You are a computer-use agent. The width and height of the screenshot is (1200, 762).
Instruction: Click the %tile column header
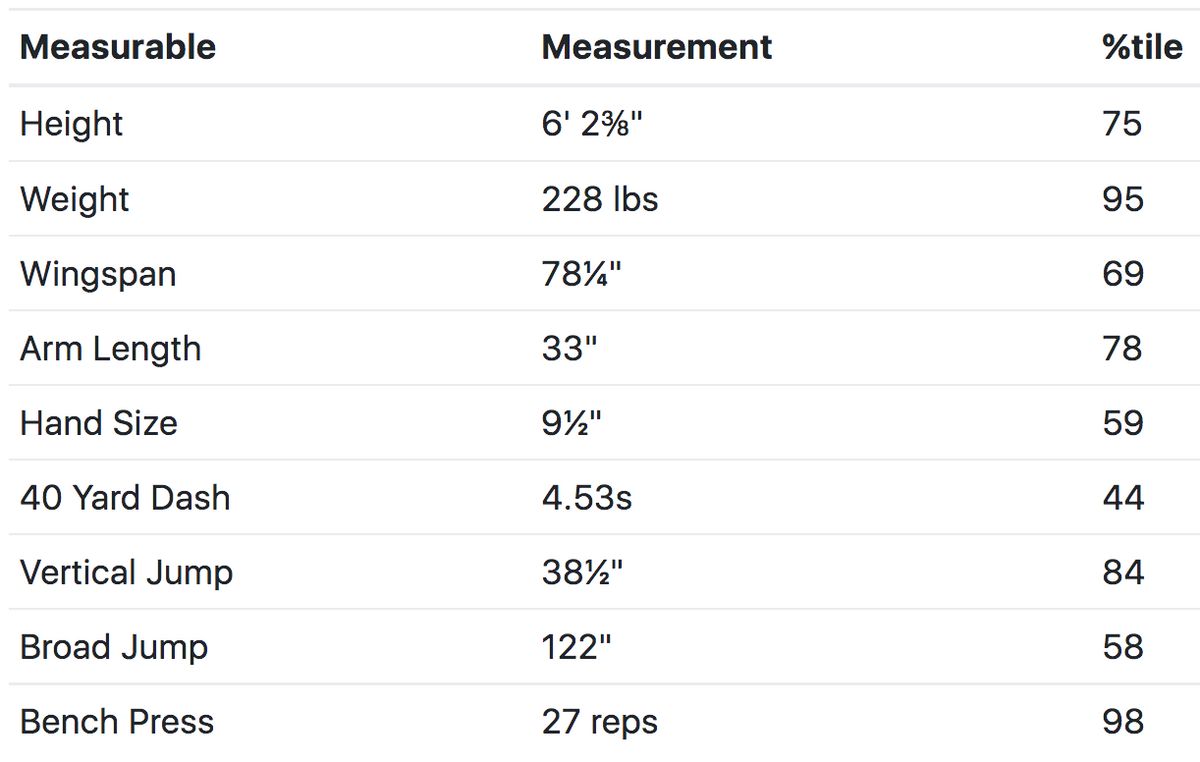(1142, 47)
